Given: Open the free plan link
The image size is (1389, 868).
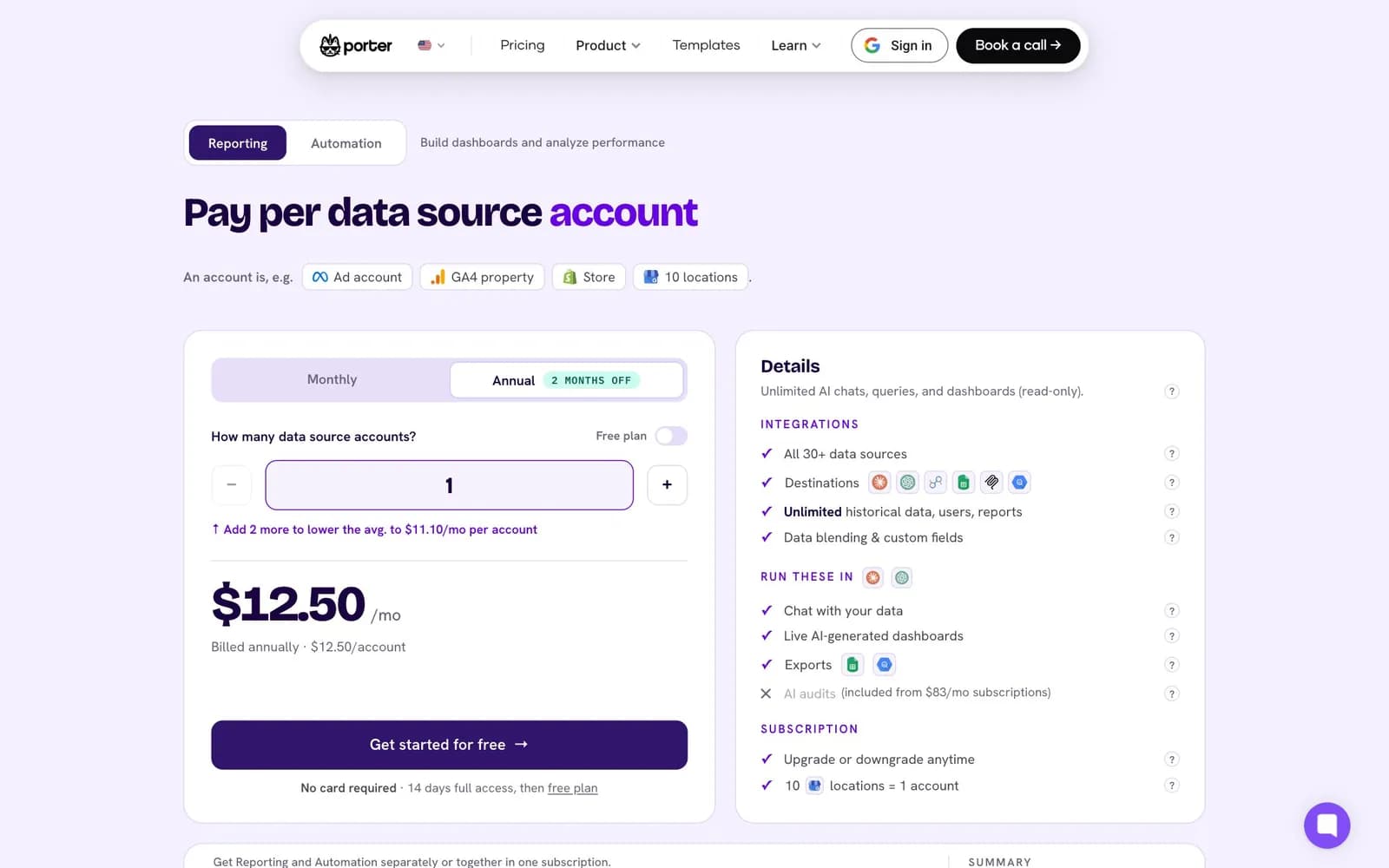Looking at the screenshot, I should (572, 788).
